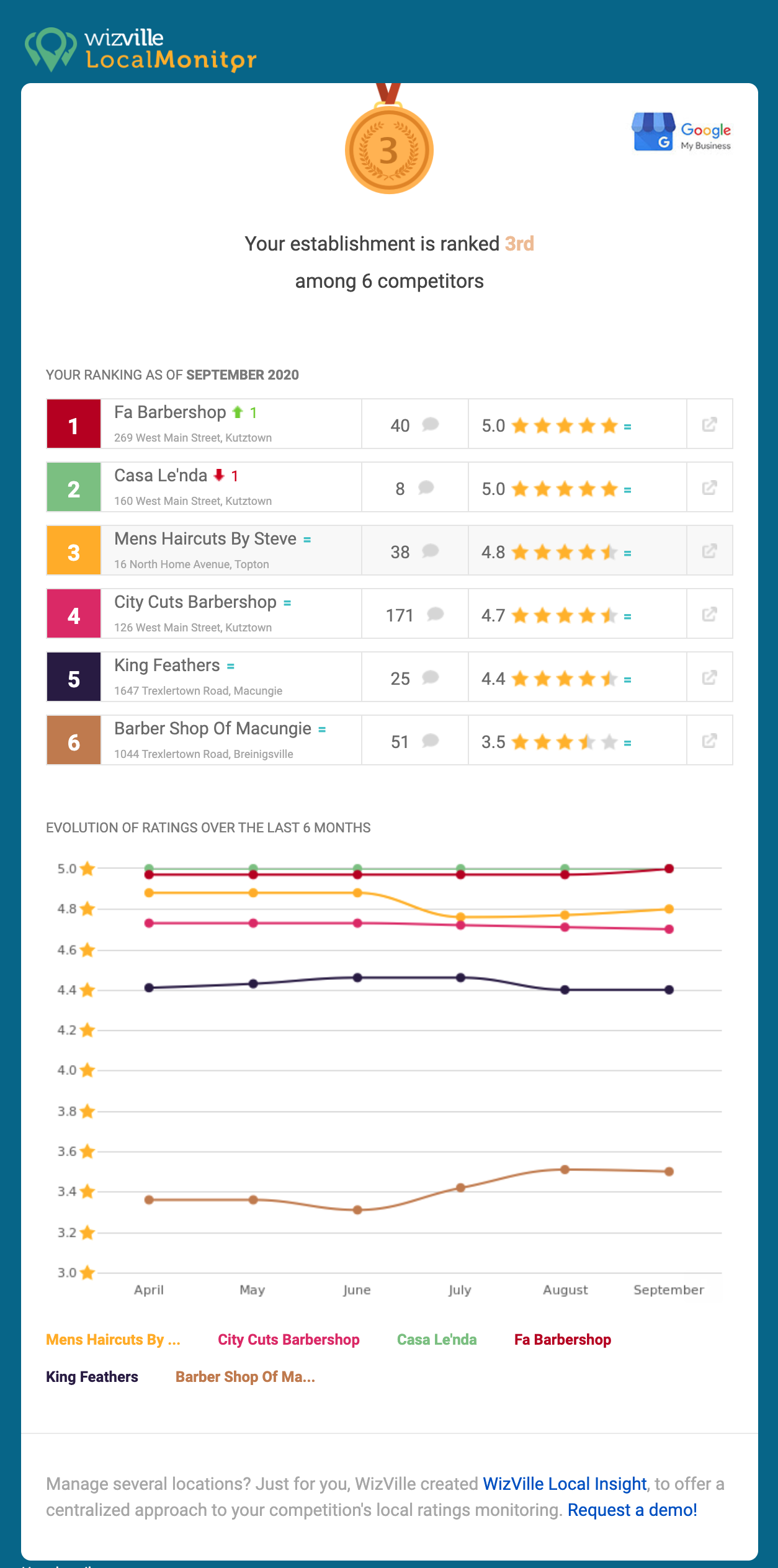The image size is (778, 1568).
Task: Hide the Casa Le'nda line via legend
Action: [x=437, y=1340]
